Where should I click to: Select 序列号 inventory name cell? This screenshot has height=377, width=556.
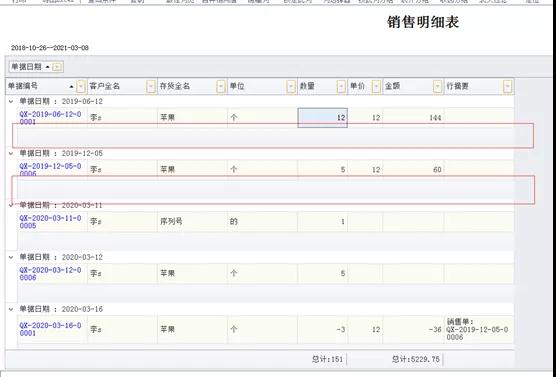[x=192, y=222]
